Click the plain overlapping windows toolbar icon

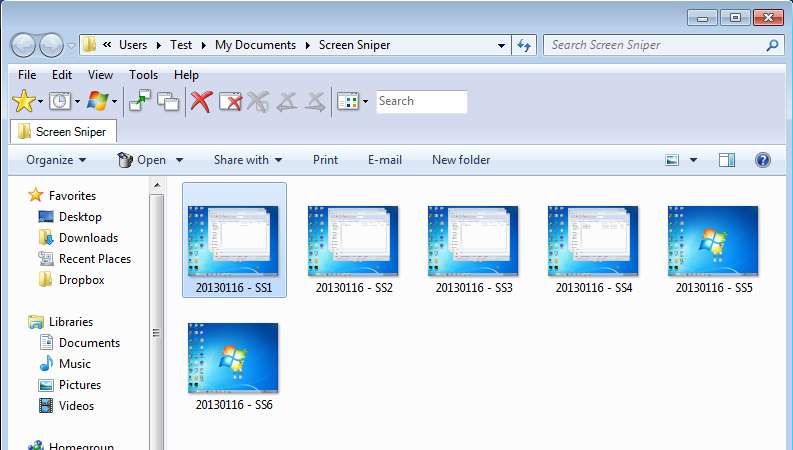click(168, 102)
